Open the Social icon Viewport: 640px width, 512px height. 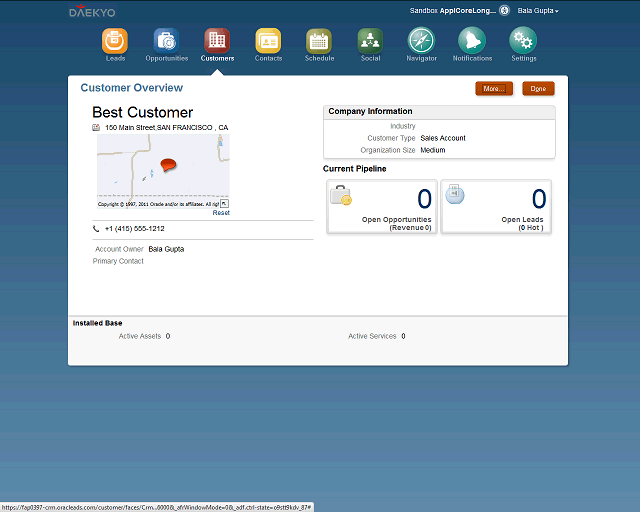(370, 40)
